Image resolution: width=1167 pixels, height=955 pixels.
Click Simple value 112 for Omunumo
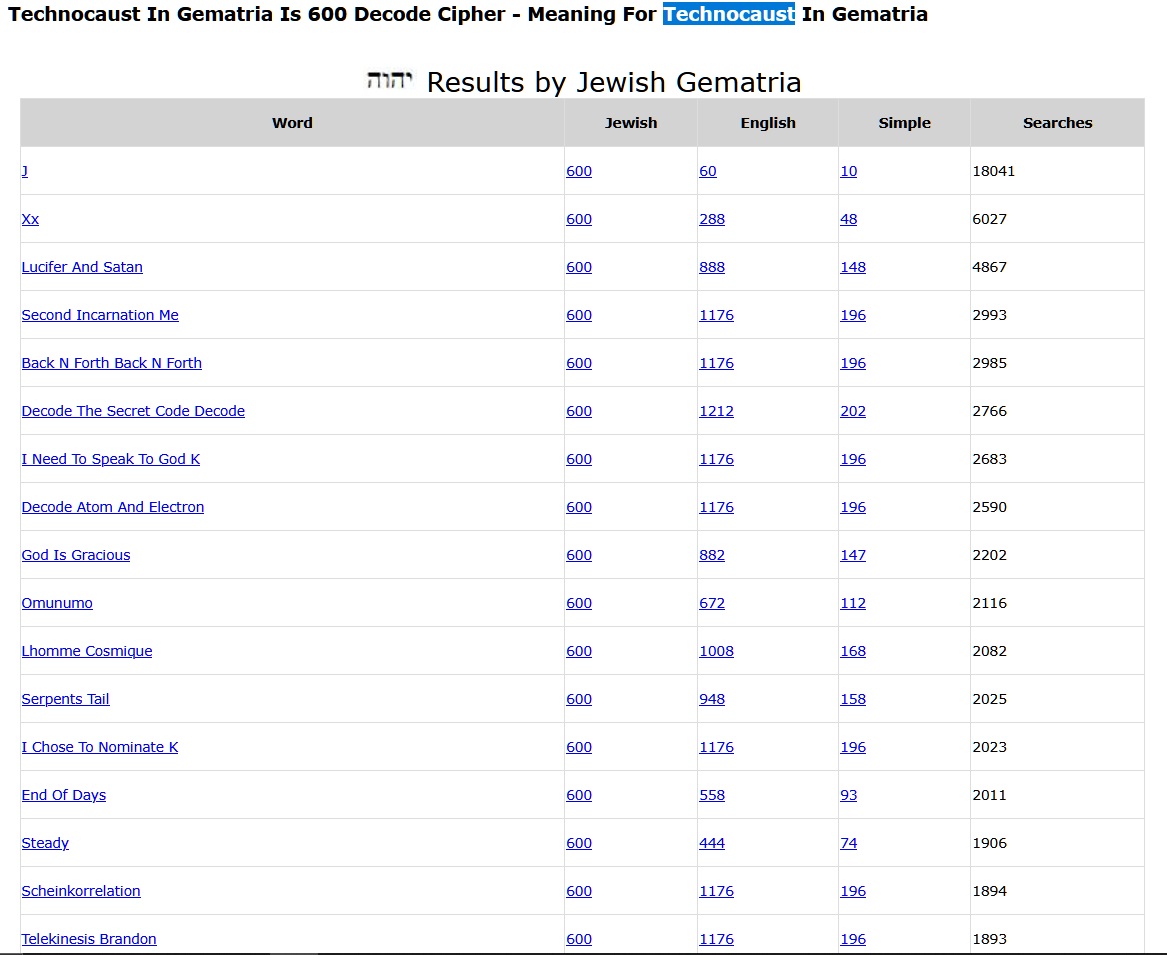[x=853, y=603]
